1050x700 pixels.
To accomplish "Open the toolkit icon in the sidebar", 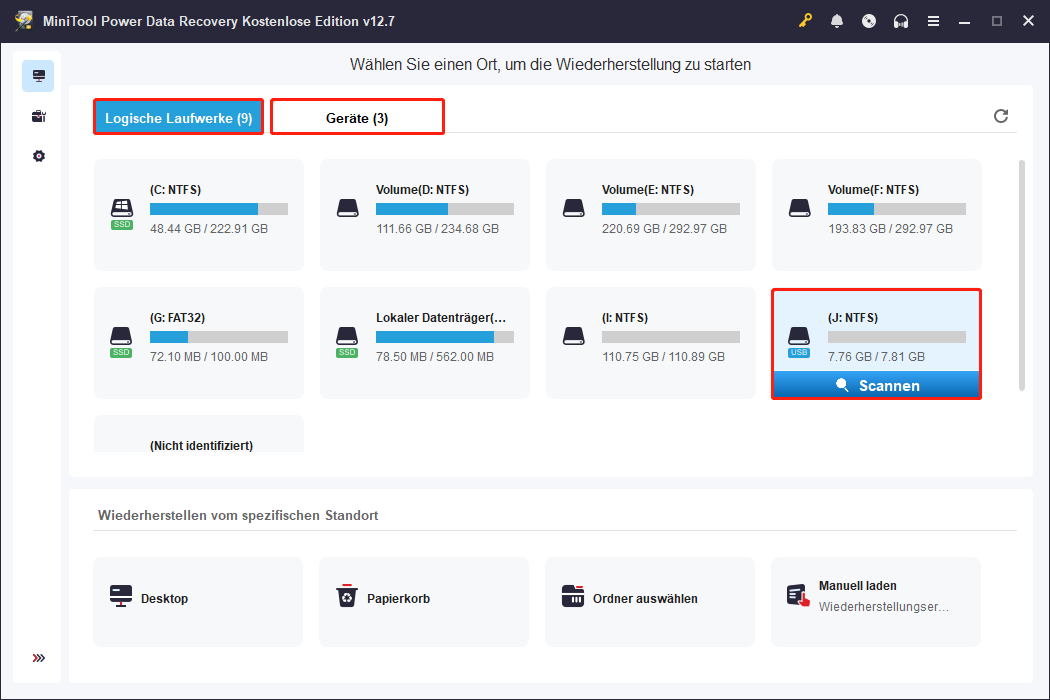I will (38, 116).
